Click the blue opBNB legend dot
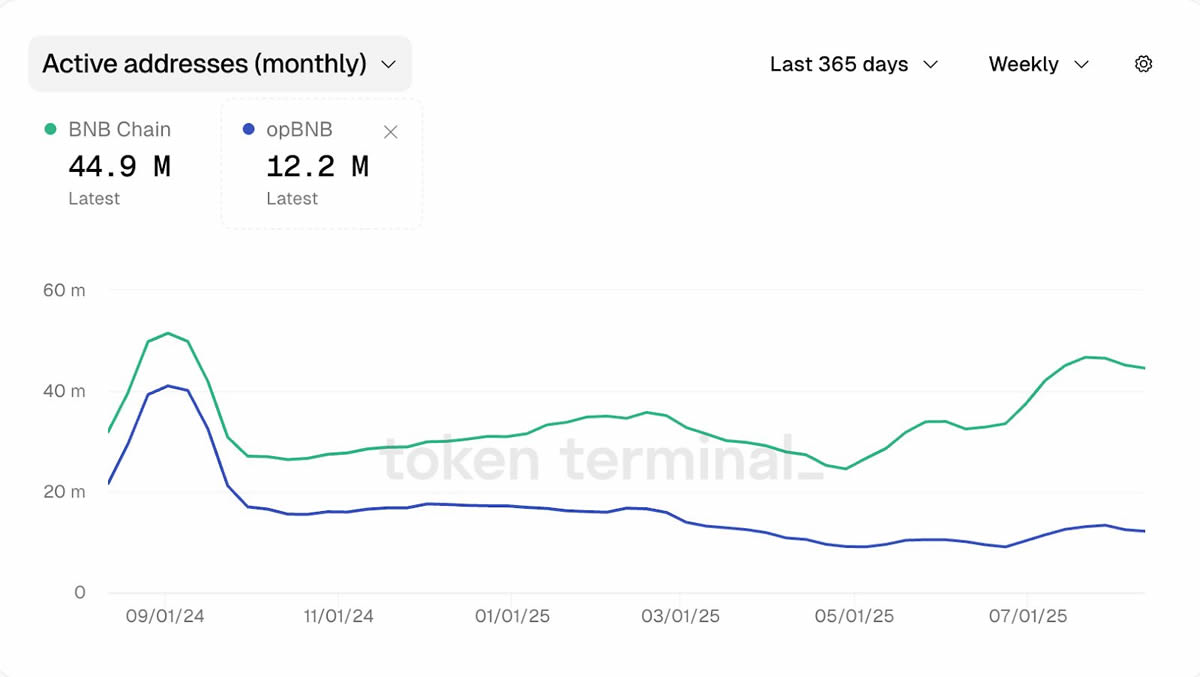Viewport: 1200px width, 677px height. pos(248,129)
